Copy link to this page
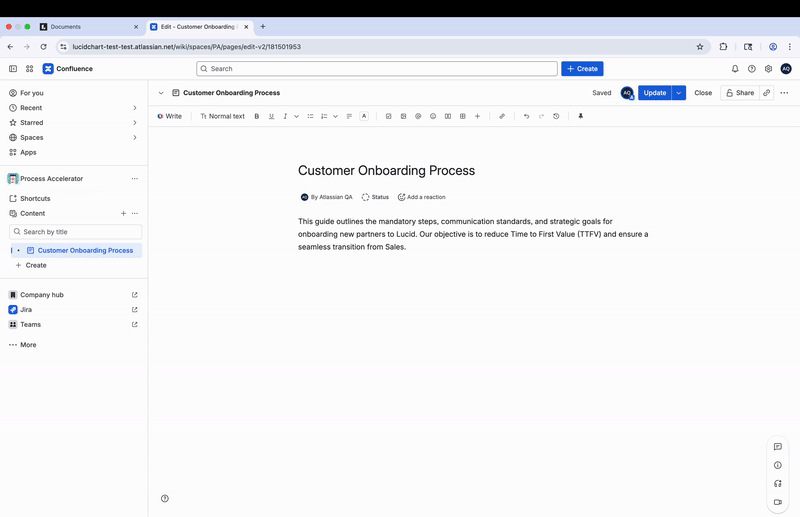This screenshot has width=800, height=517. 767,93
